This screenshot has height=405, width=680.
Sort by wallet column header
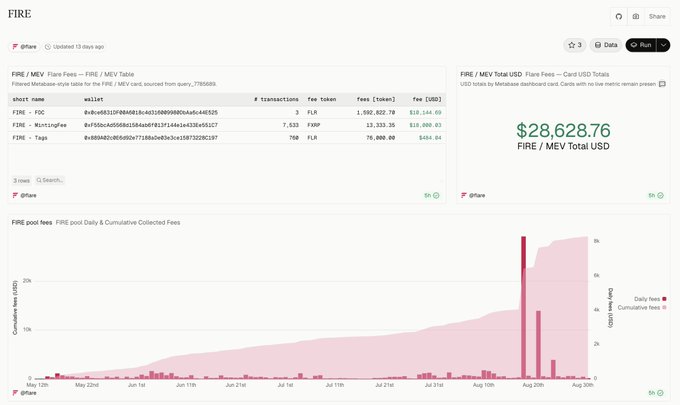click(94, 99)
